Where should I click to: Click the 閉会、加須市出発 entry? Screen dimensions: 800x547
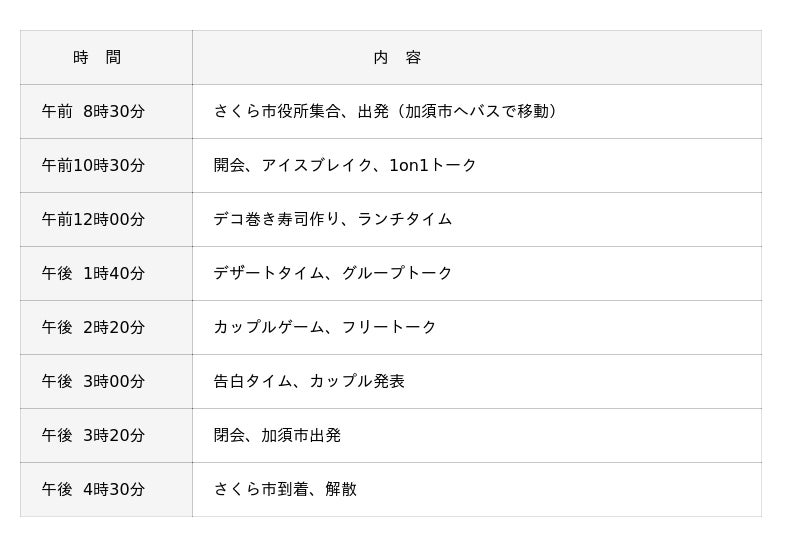coord(277,436)
